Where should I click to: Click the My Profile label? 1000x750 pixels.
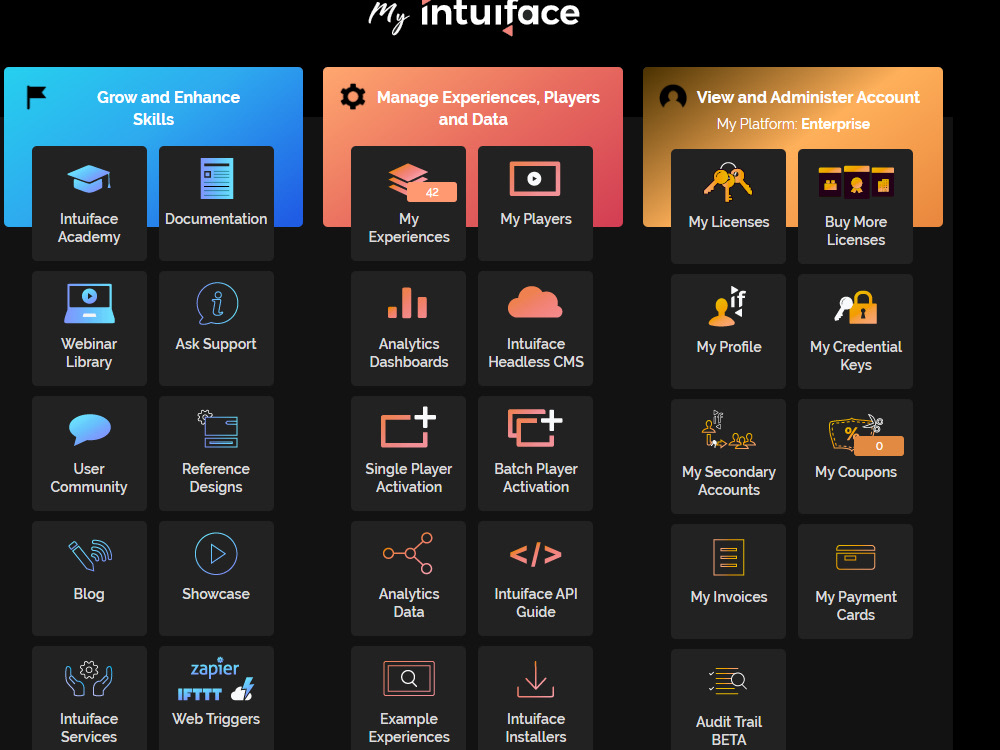pos(729,347)
